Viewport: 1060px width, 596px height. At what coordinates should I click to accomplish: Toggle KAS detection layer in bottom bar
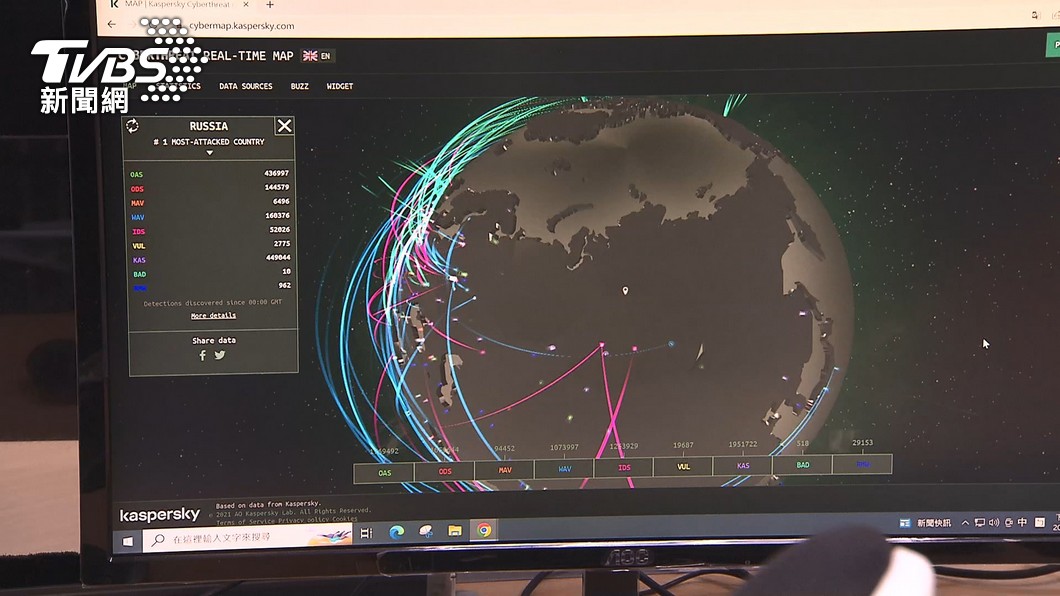(x=742, y=465)
